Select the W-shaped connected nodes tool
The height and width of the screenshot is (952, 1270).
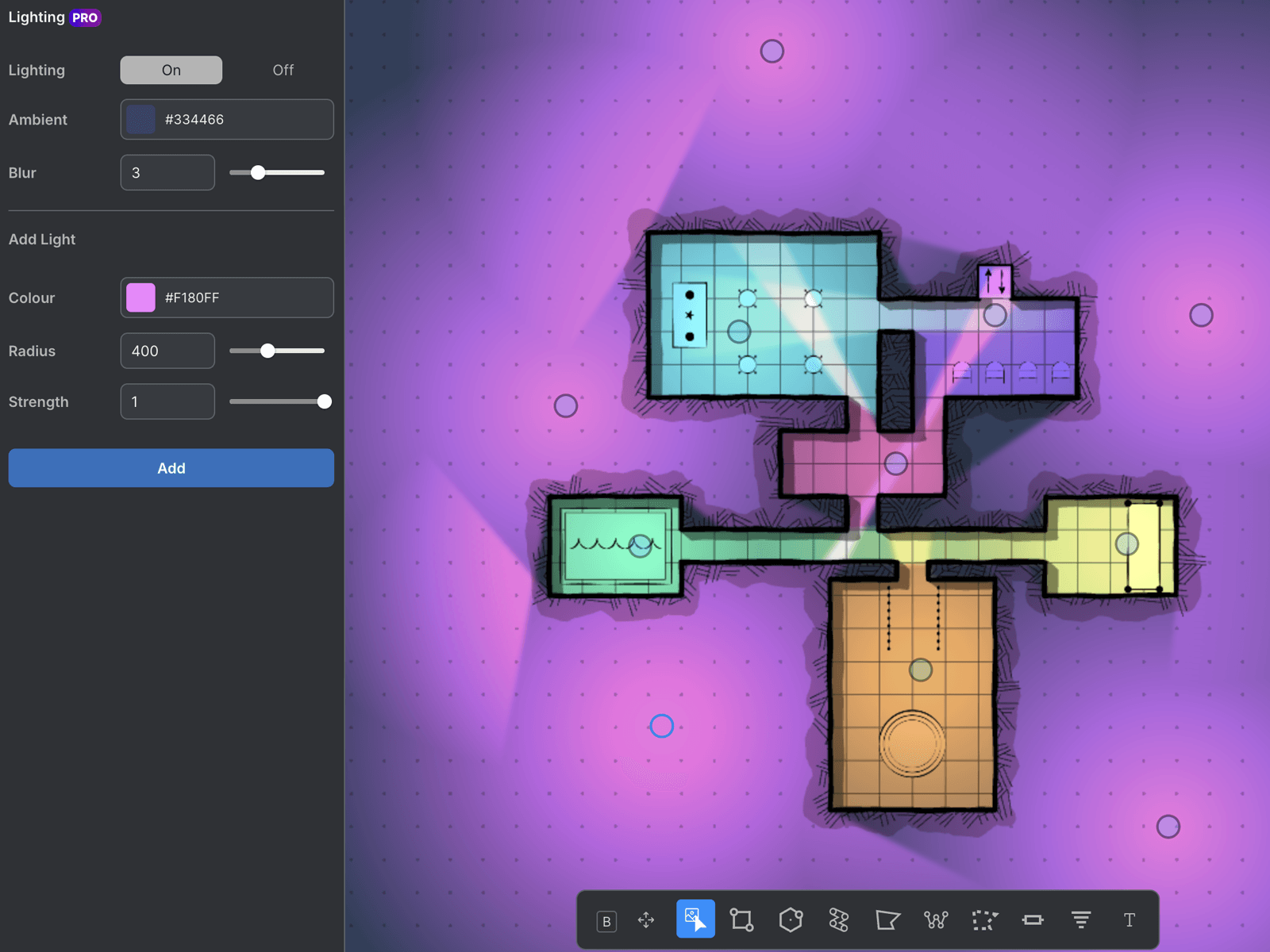coord(936,920)
